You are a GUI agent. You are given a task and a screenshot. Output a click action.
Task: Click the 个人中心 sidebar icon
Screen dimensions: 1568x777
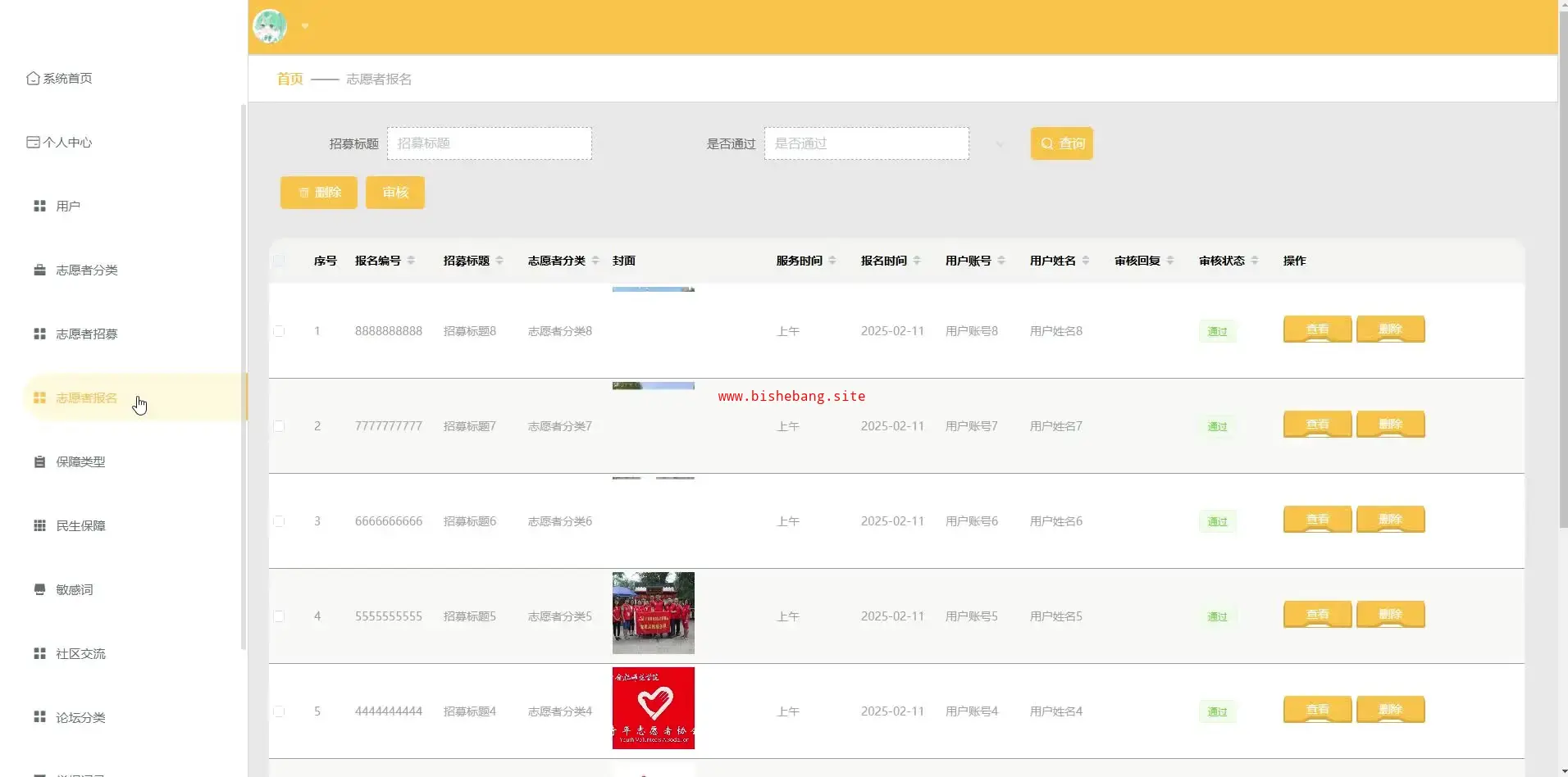[x=33, y=143]
